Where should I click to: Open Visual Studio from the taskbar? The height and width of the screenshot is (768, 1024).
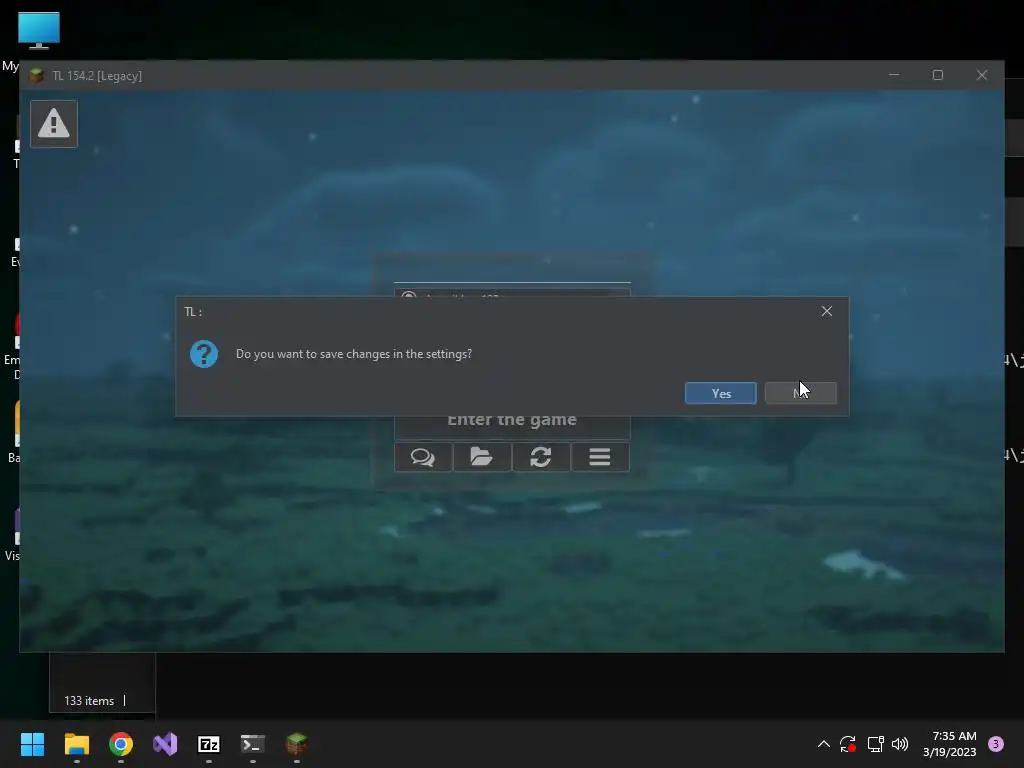point(165,744)
